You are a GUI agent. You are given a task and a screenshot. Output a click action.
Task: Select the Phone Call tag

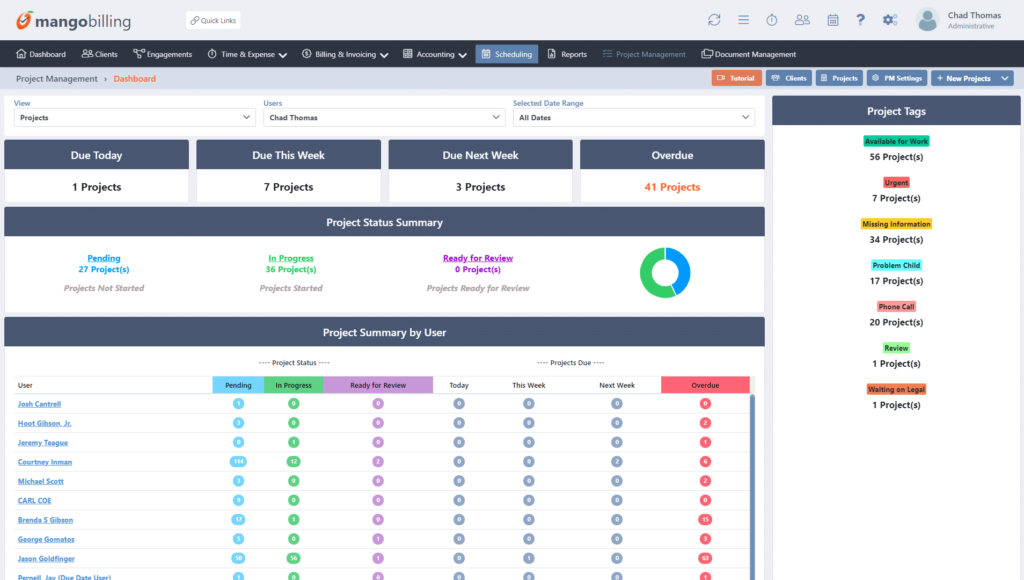(x=896, y=306)
